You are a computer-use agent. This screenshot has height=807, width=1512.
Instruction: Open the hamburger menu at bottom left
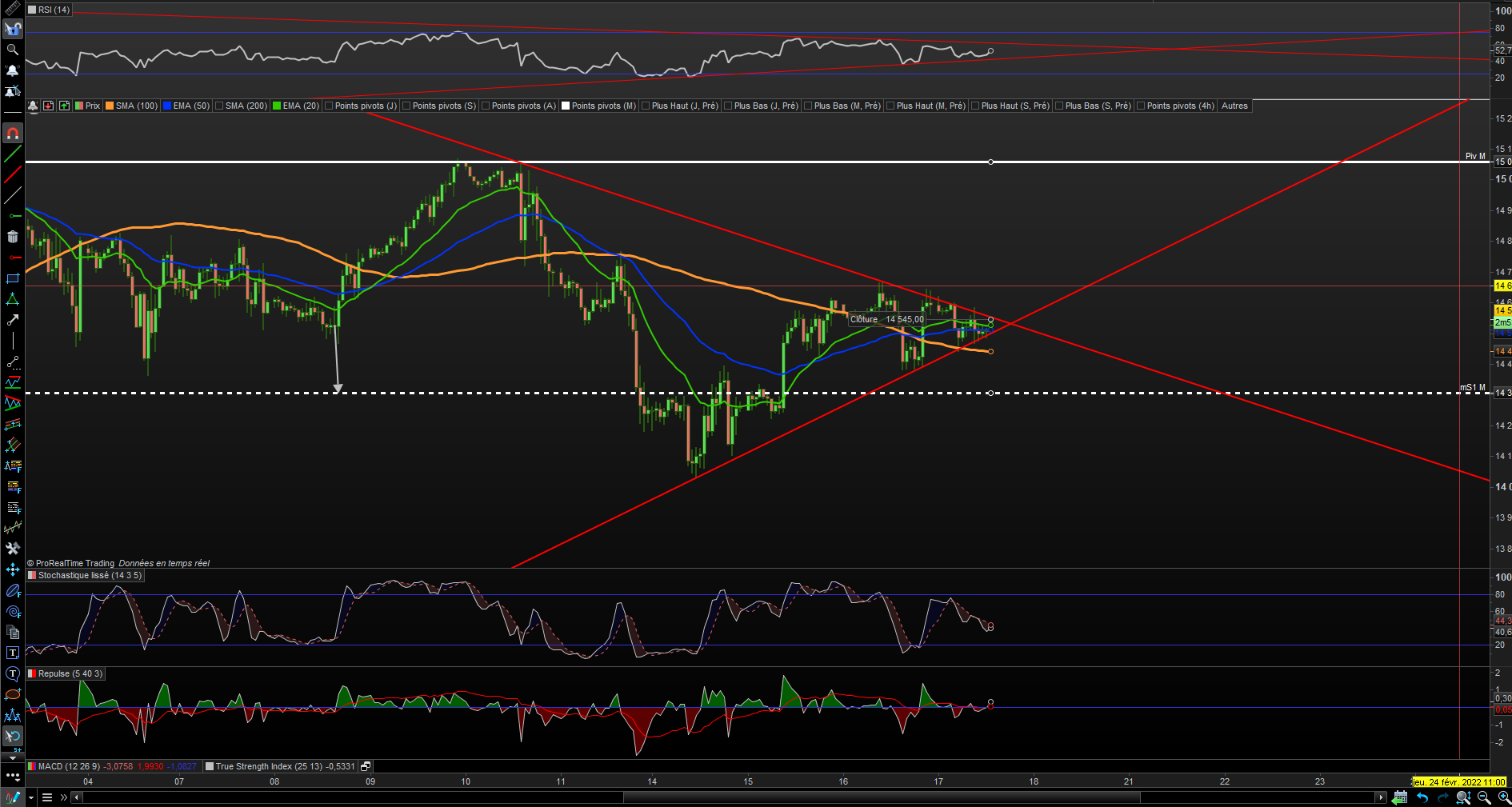click(47, 797)
